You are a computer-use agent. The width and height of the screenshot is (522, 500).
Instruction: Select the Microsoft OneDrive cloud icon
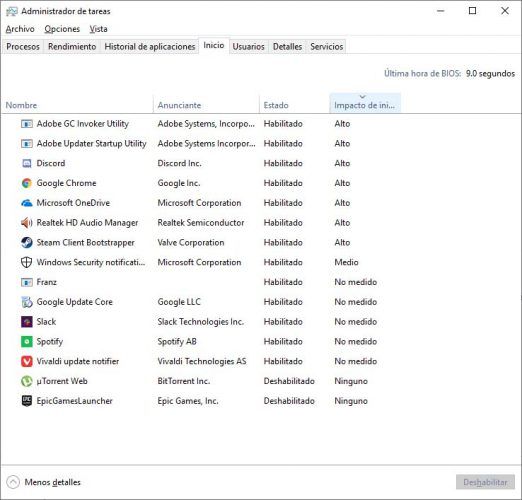(x=27, y=203)
